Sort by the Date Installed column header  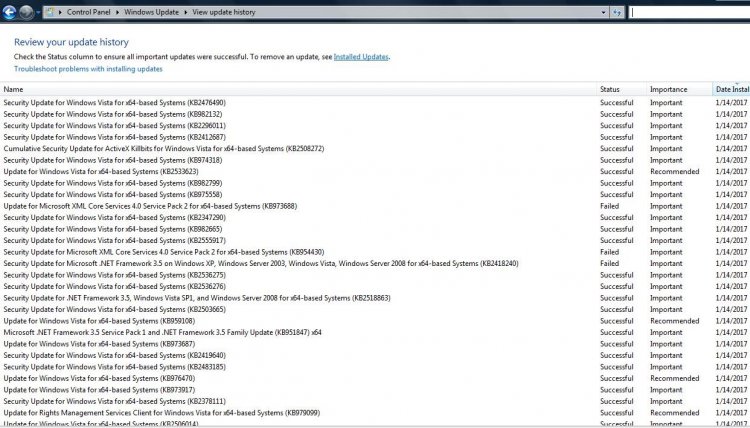pos(731,89)
